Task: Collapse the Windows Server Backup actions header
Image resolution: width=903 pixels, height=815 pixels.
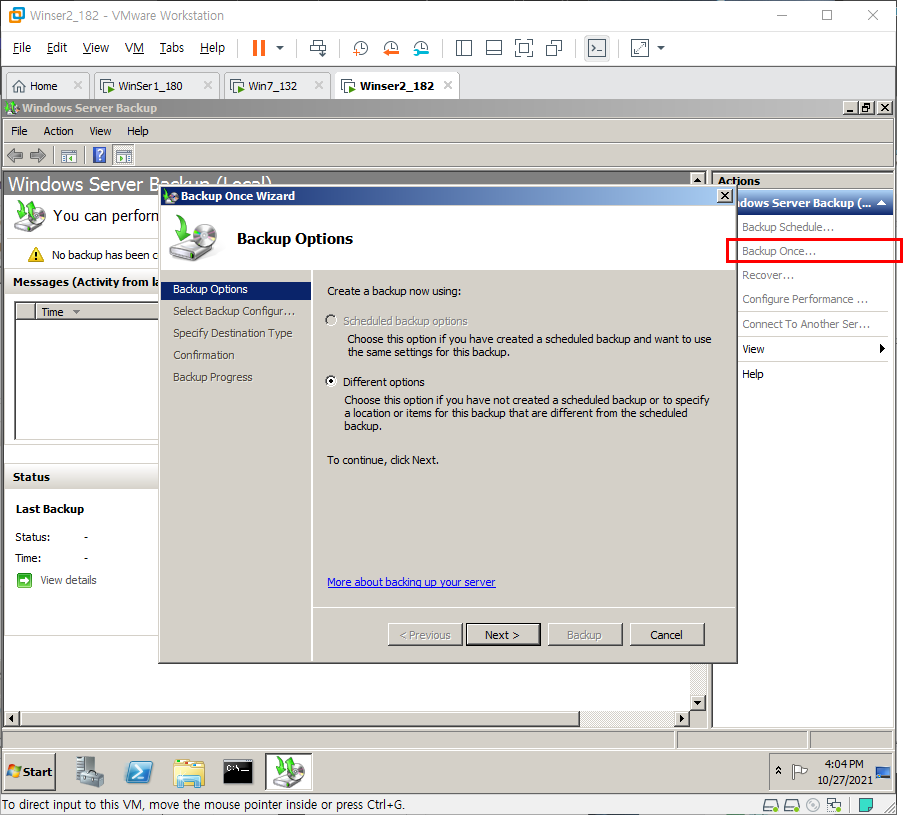Action: point(881,203)
